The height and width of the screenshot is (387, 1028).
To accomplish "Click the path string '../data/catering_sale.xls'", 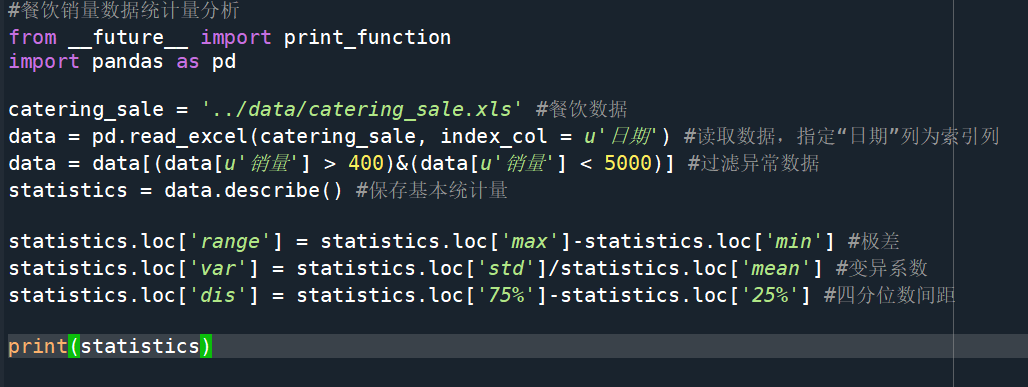I will [361, 109].
